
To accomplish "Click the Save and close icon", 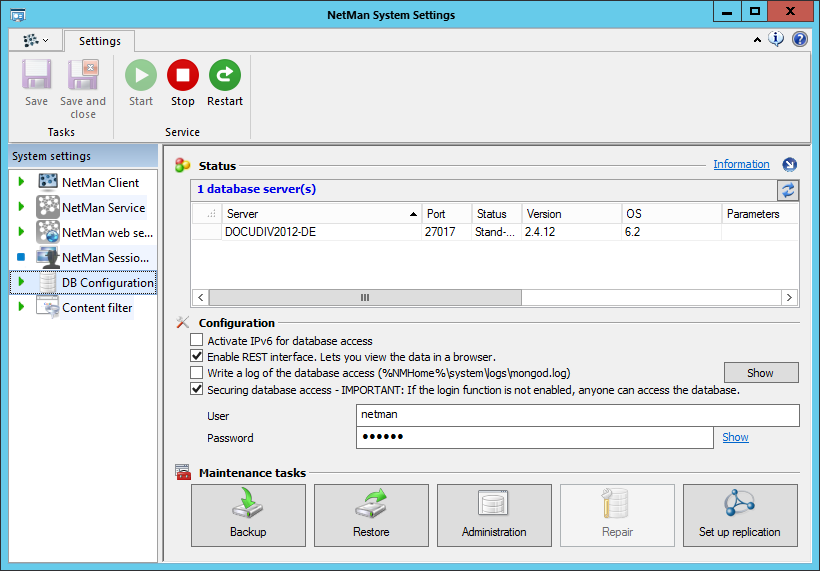I will [x=83, y=75].
